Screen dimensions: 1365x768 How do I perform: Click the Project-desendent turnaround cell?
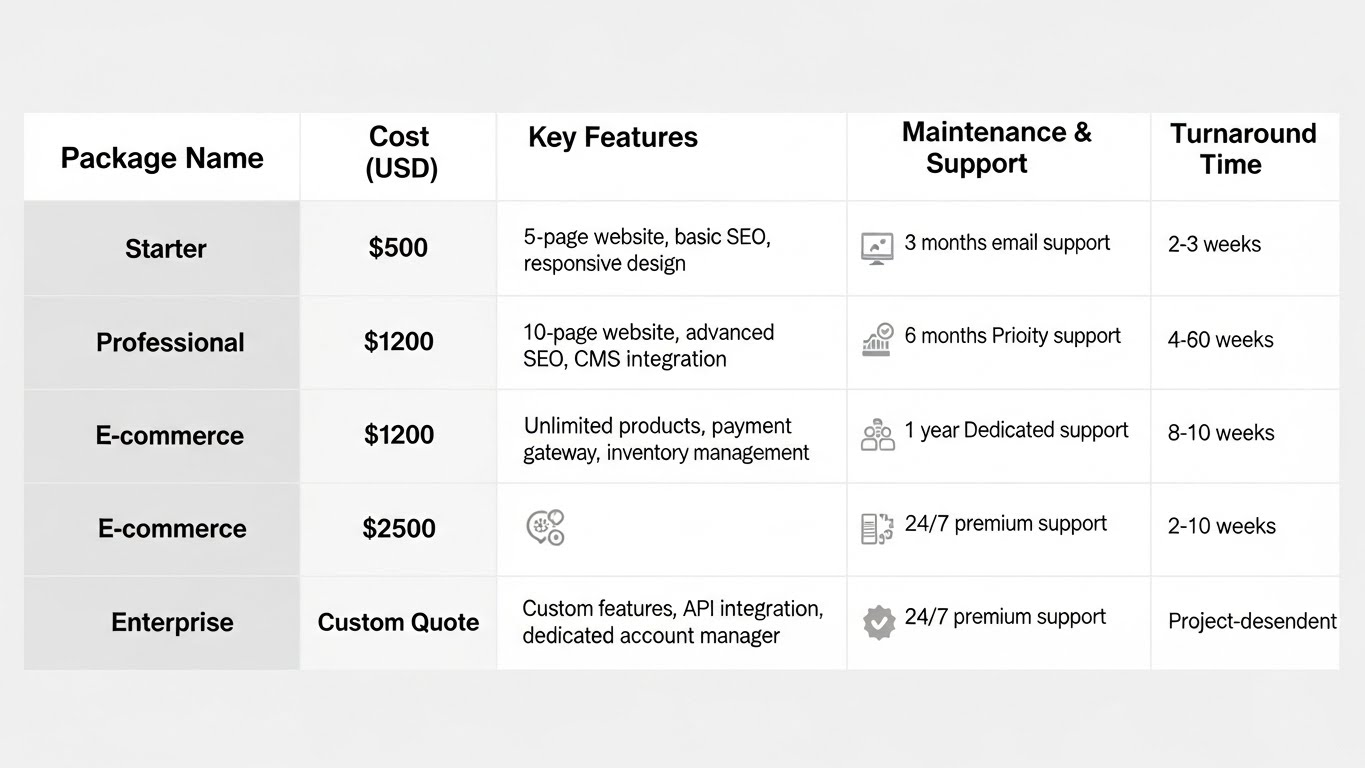(1252, 622)
